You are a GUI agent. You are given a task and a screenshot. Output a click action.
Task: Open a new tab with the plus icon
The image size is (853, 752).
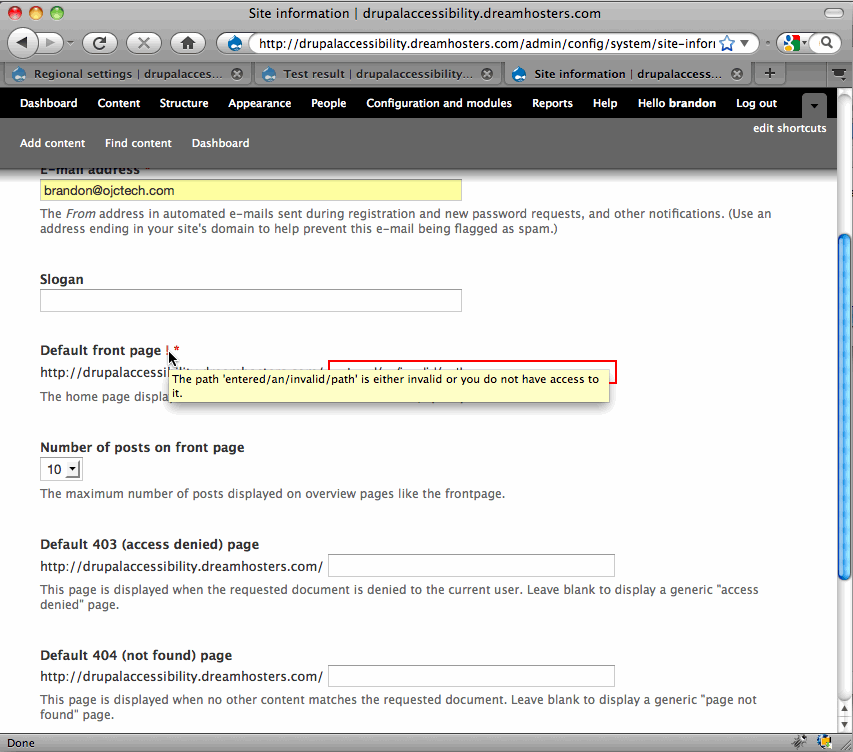point(769,72)
